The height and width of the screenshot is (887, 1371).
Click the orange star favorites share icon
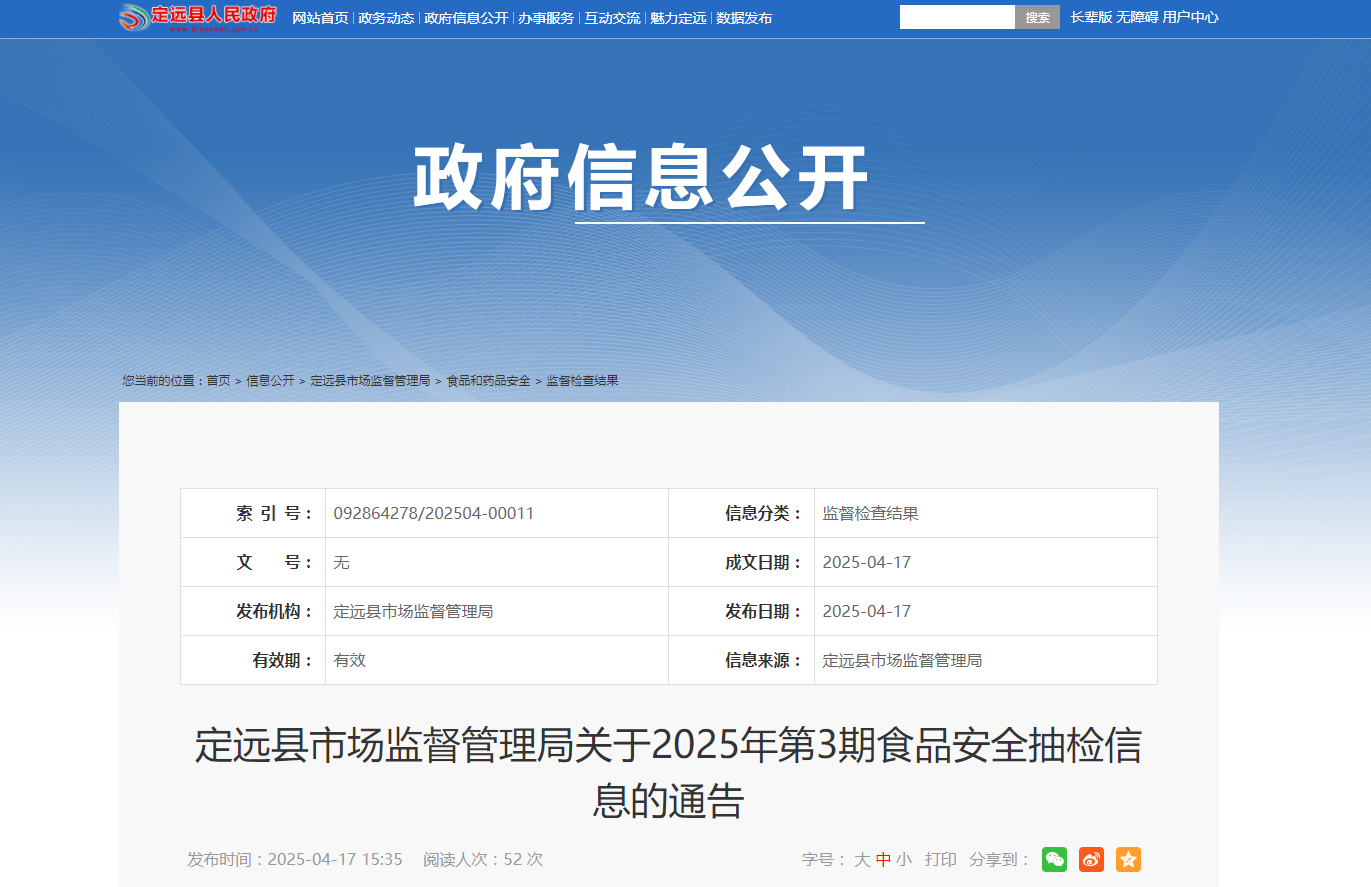pyautogui.click(x=1128, y=859)
